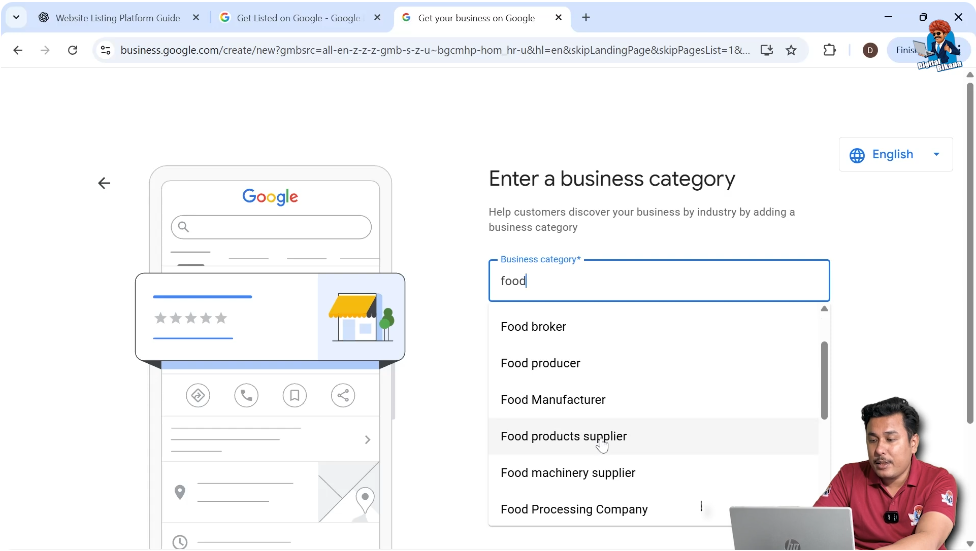This screenshot has width=976, height=551.
Task: Click the page back arrow beside phone illustration
Action: click(x=104, y=183)
